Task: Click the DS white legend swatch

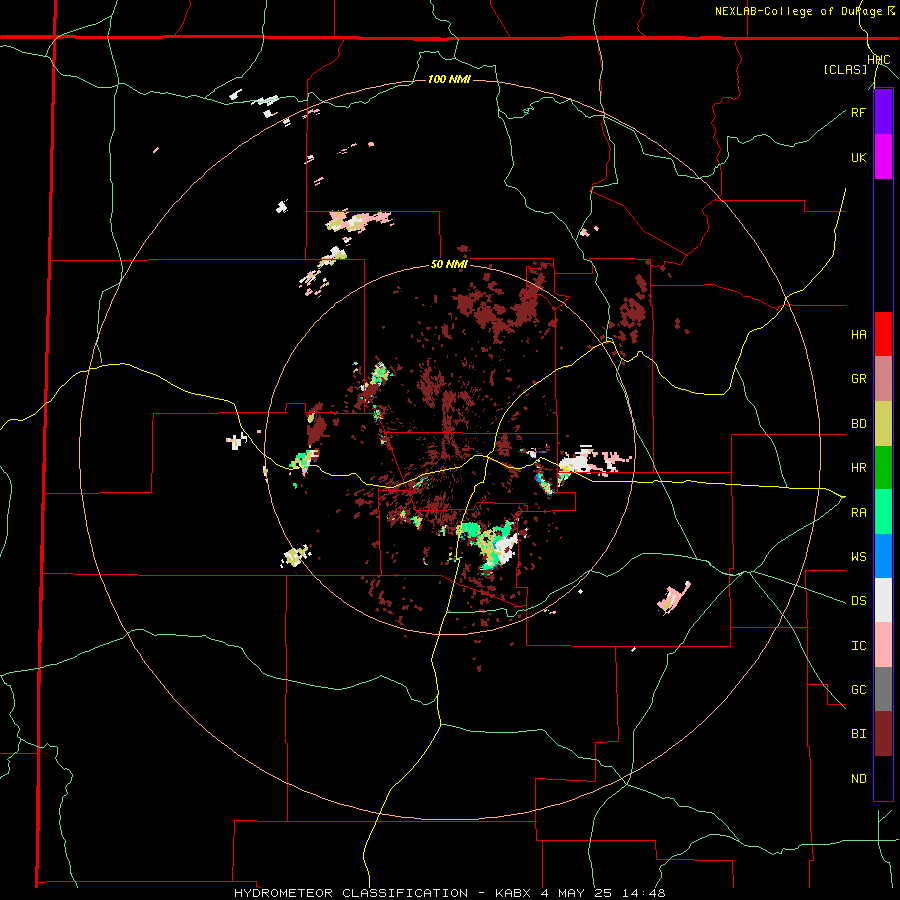Action: (x=883, y=600)
